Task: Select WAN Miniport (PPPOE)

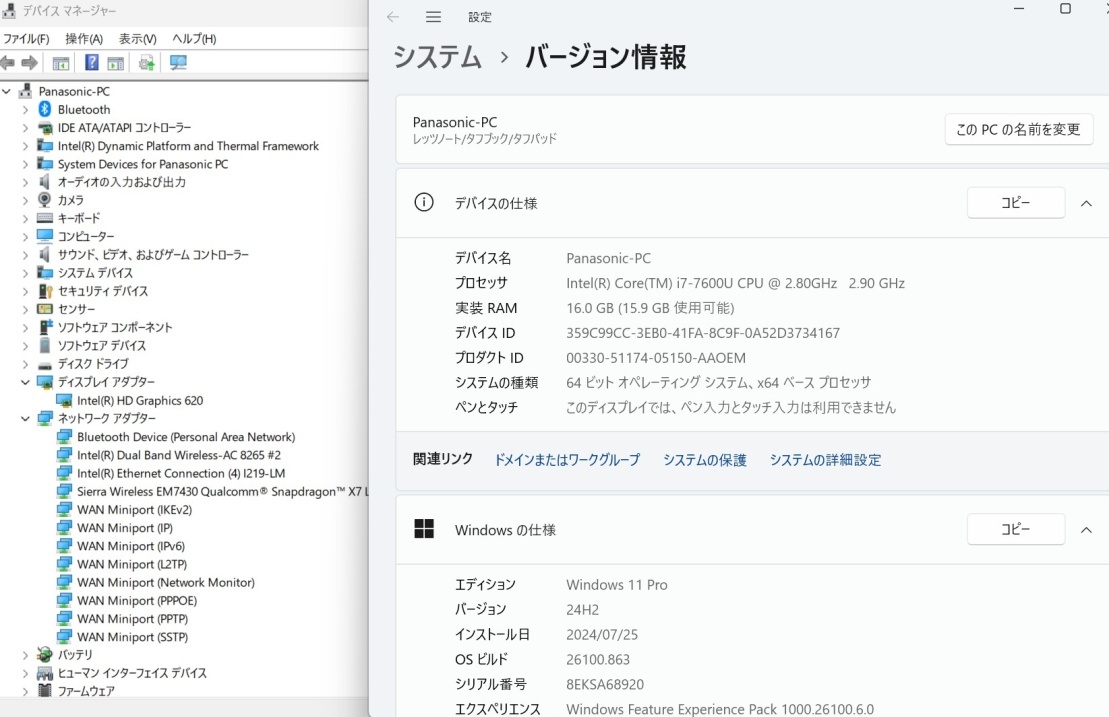Action: point(137,600)
